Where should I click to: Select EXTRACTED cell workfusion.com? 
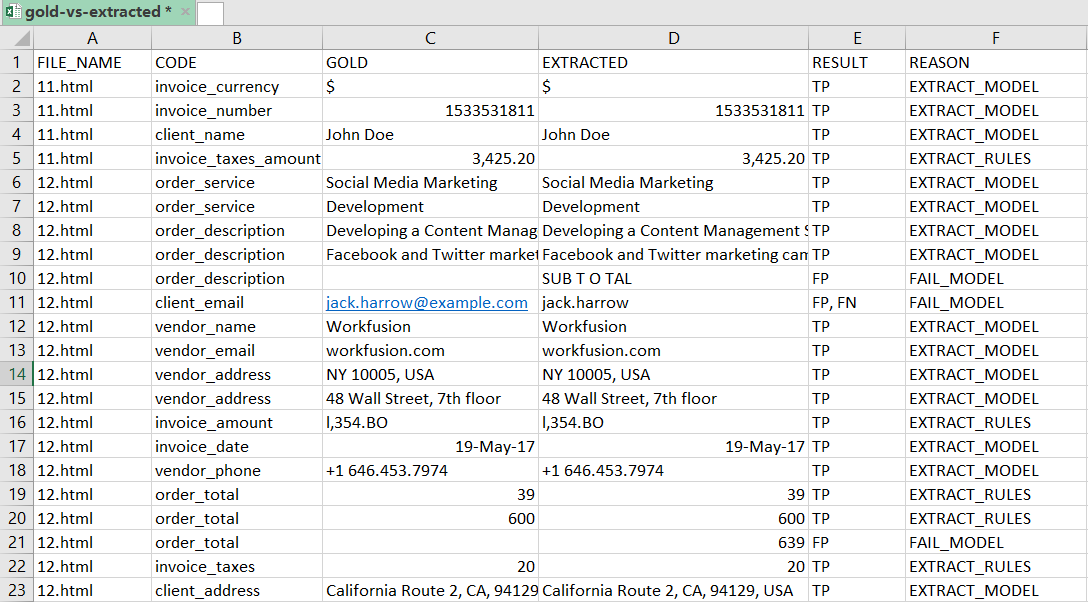coord(673,350)
